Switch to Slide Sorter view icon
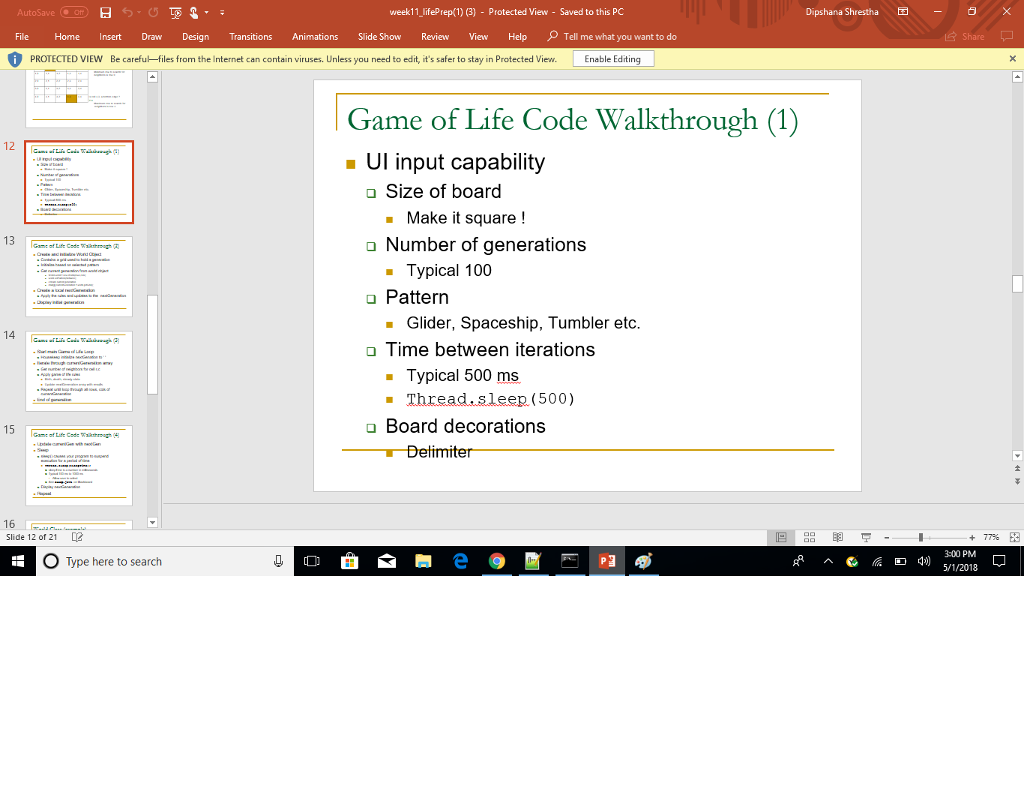This screenshot has height=807, width=1024. (809, 537)
